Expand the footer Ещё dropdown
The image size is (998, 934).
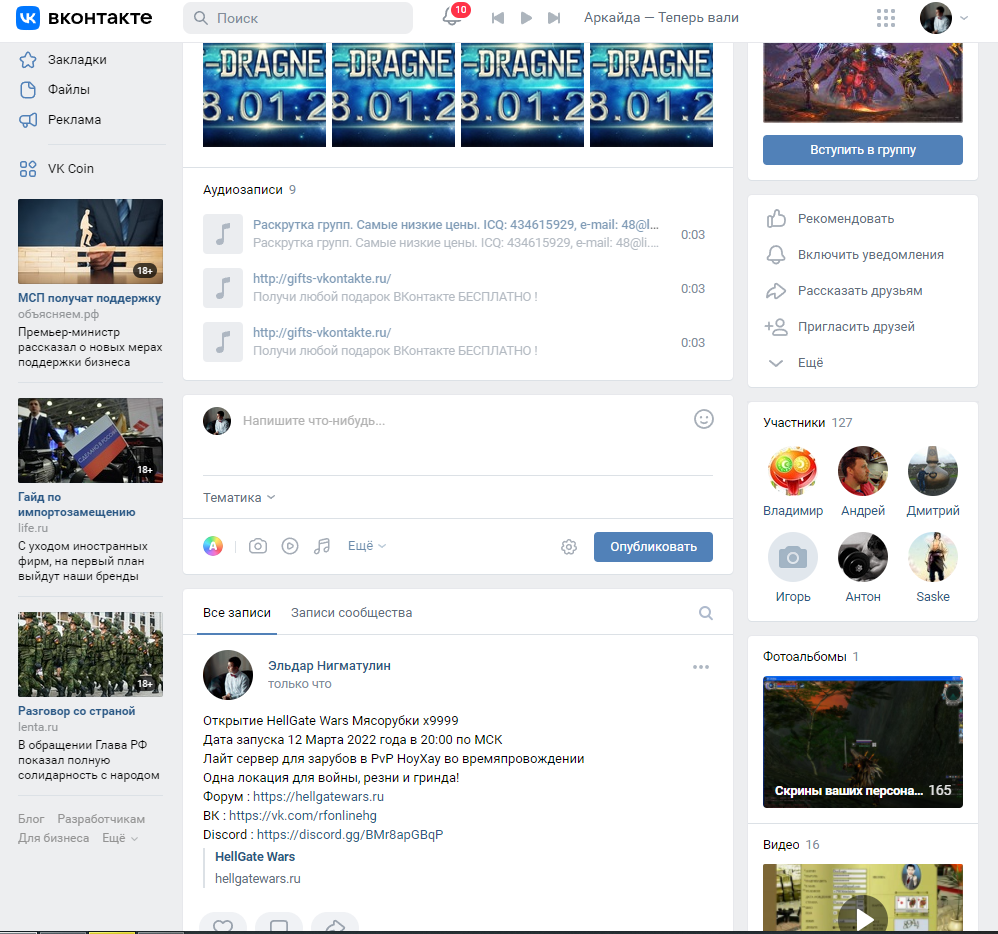[120, 838]
